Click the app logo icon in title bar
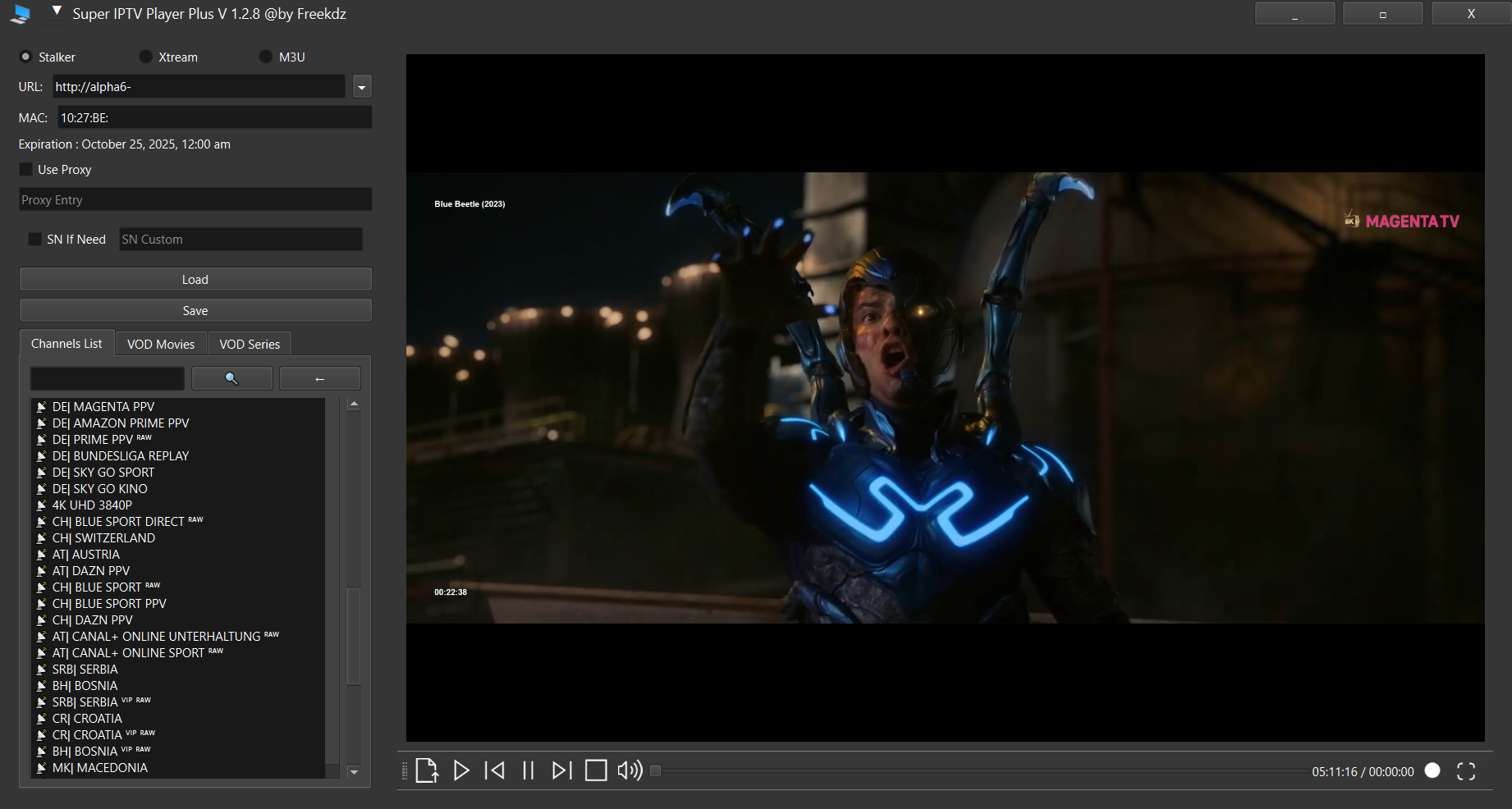The height and width of the screenshot is (809, 1512). 21,14
